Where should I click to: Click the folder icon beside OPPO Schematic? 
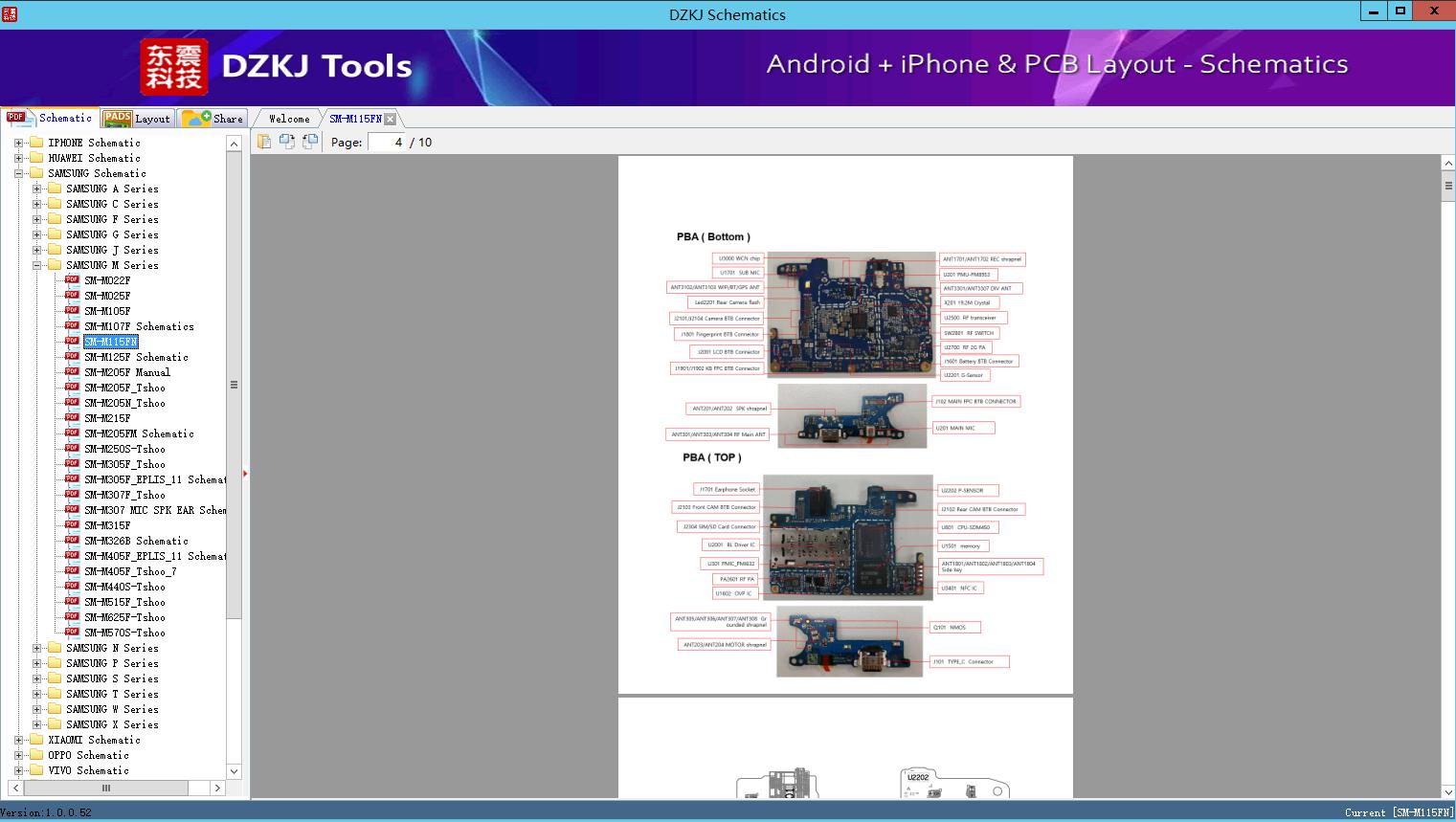pos(36,755)
